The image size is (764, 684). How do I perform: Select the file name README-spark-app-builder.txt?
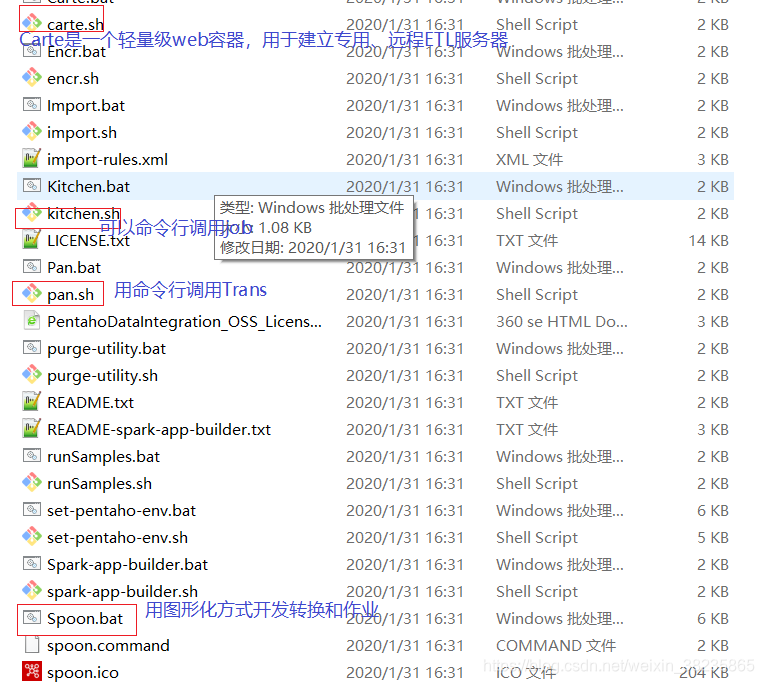click(159, 430)
